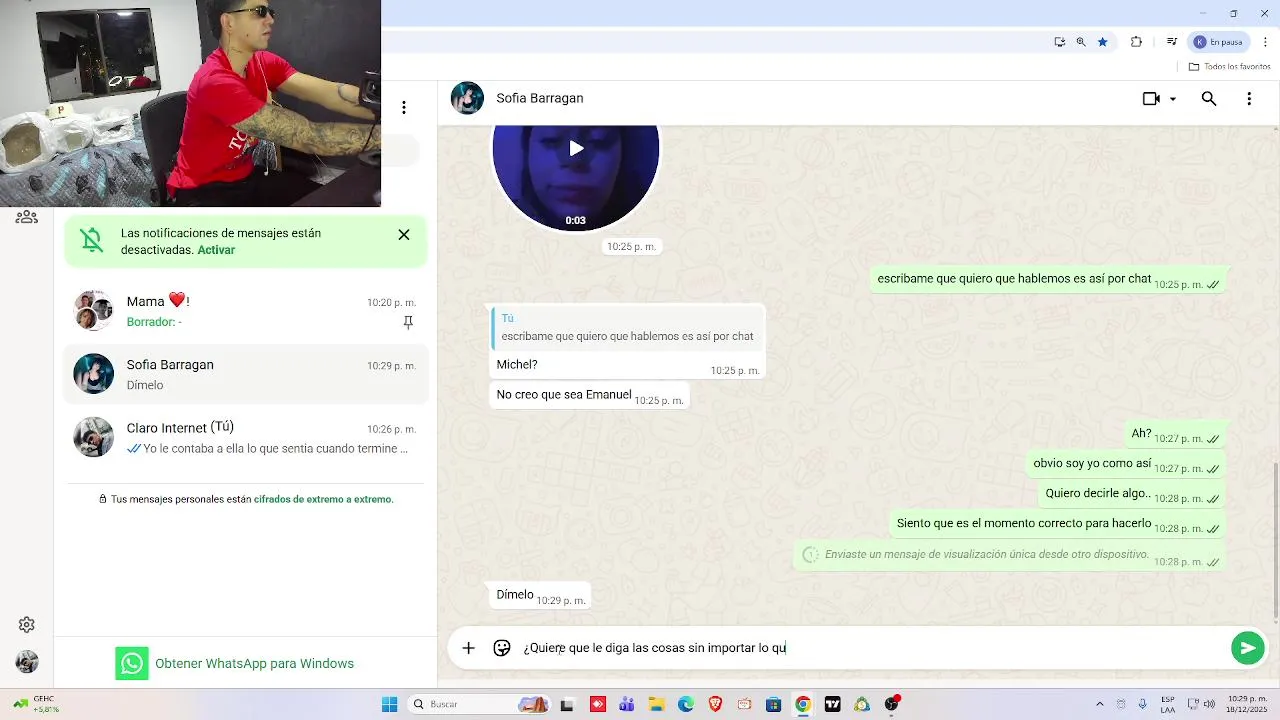This screenshot has height=720, width=1280.
Task: Click the install app icon in address bar
Action: point(1059,42)
